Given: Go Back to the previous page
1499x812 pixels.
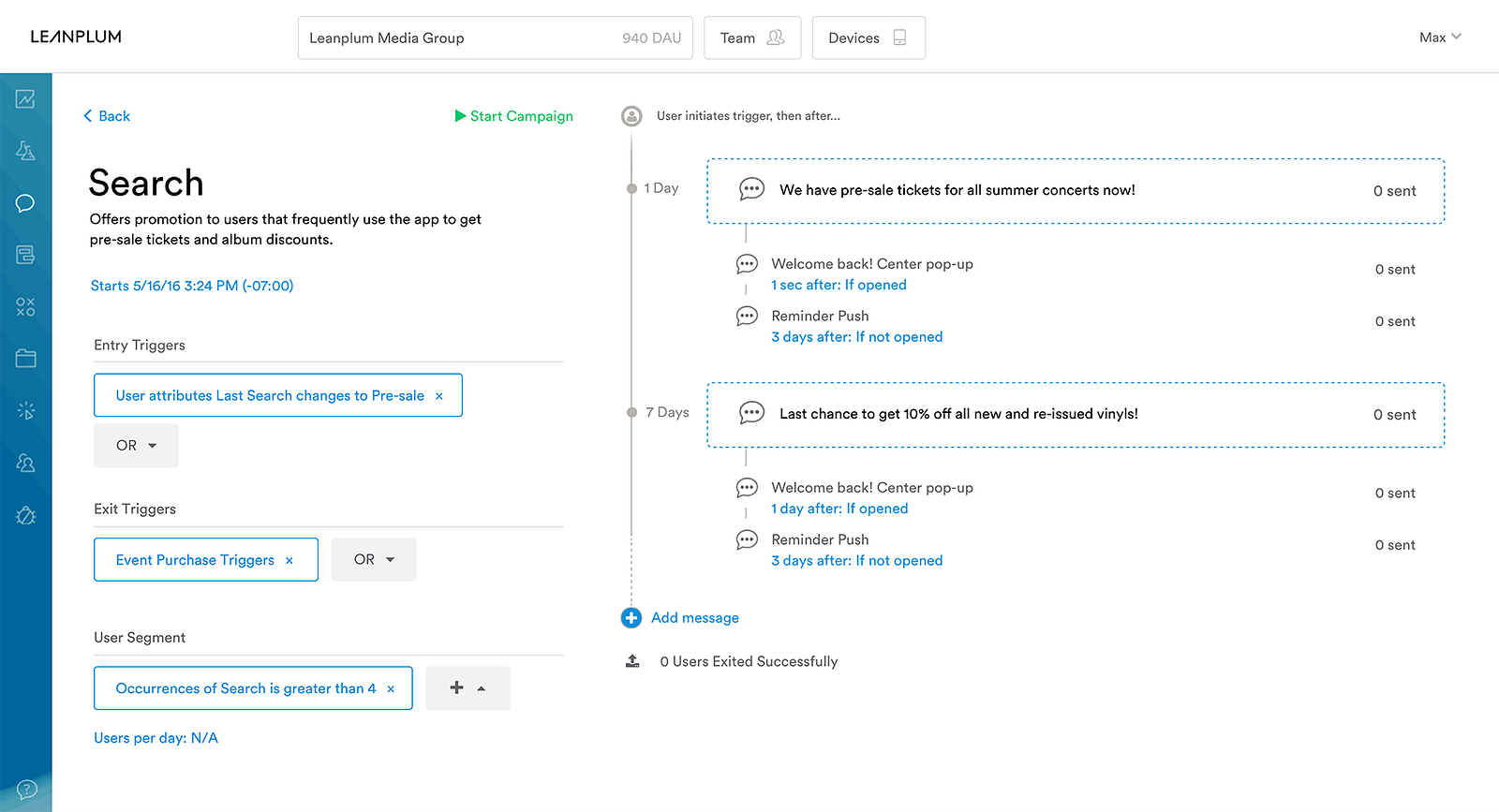Looking at the screenshot, I should (x=107, y=116).
